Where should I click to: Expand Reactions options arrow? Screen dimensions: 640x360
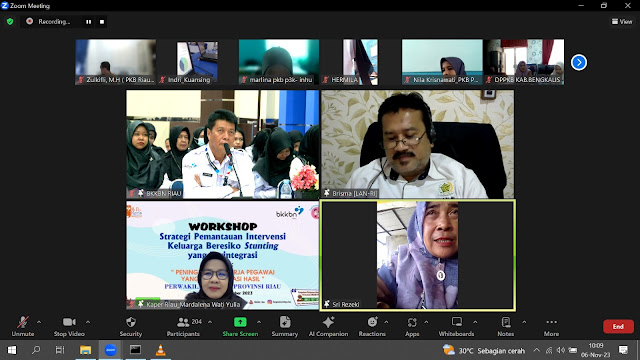tap(386, 322)
